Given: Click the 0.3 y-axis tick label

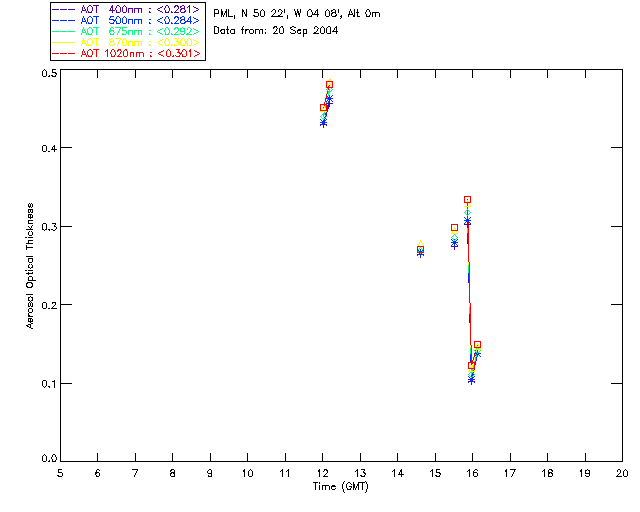Looking at the screenshot, I should 49,227.
